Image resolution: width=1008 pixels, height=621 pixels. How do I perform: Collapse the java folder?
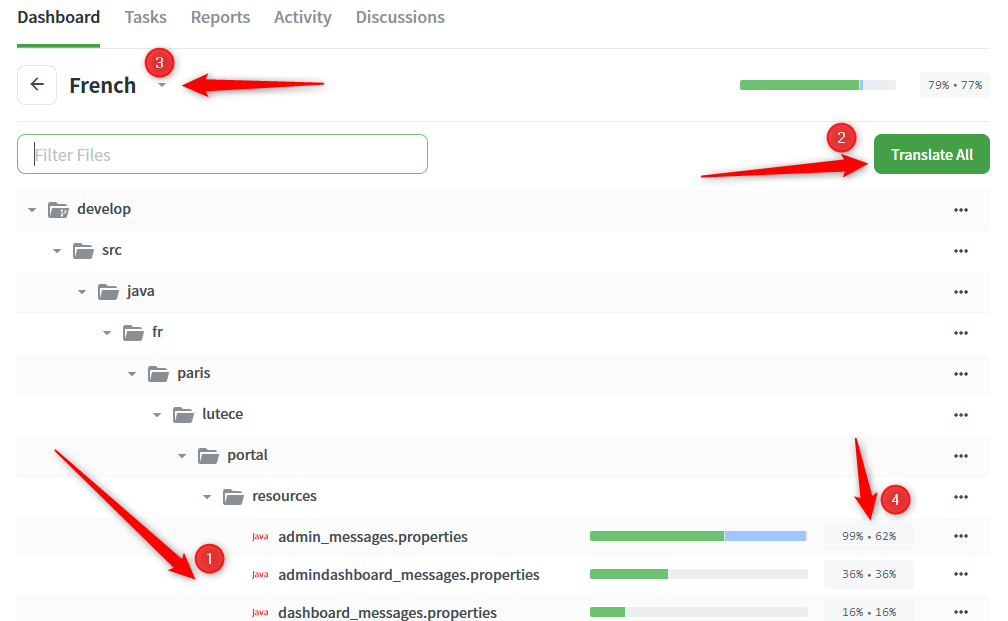coord(82,291)
